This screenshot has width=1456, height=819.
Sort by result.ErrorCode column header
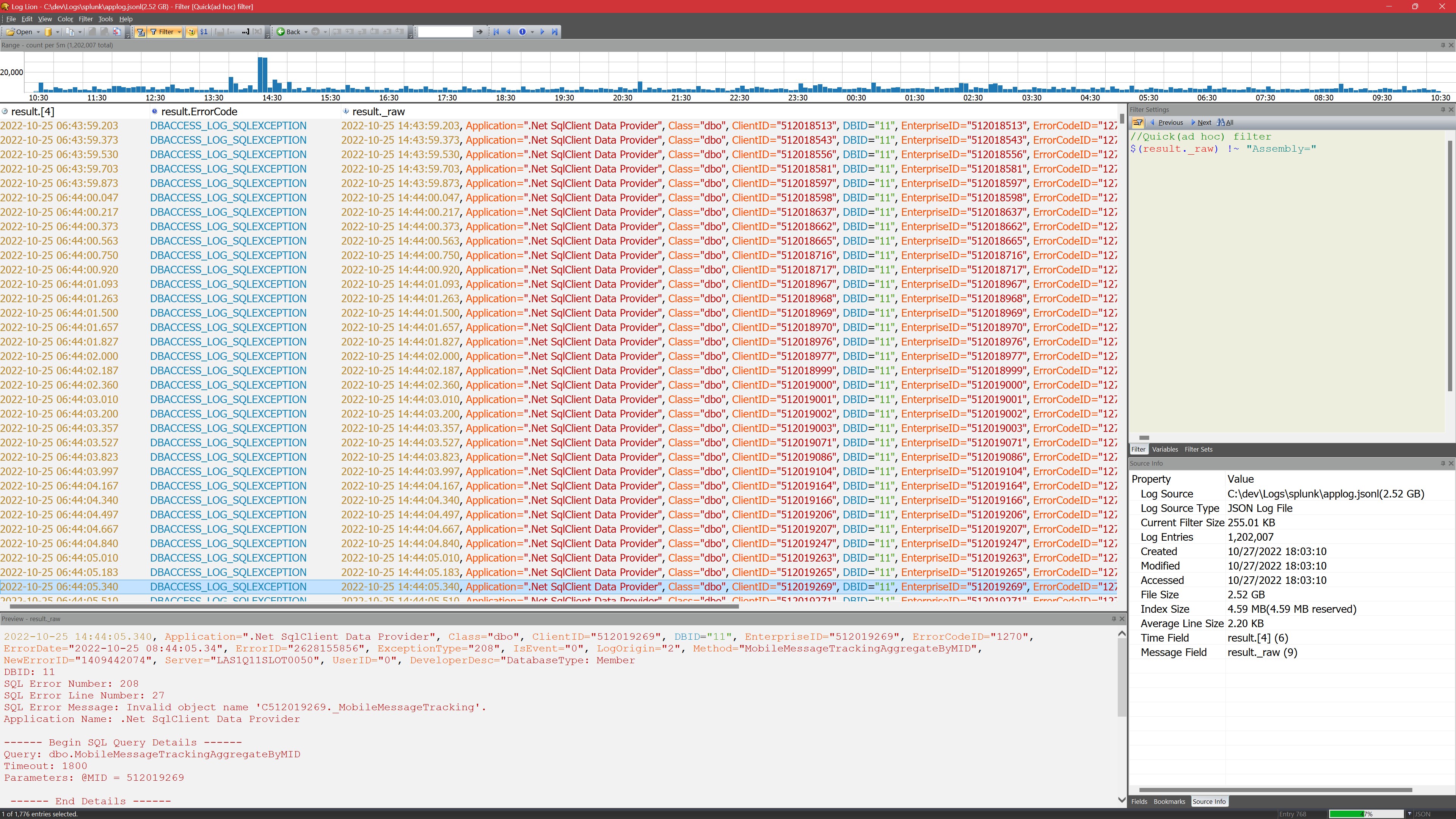click(x=245, y=111)
